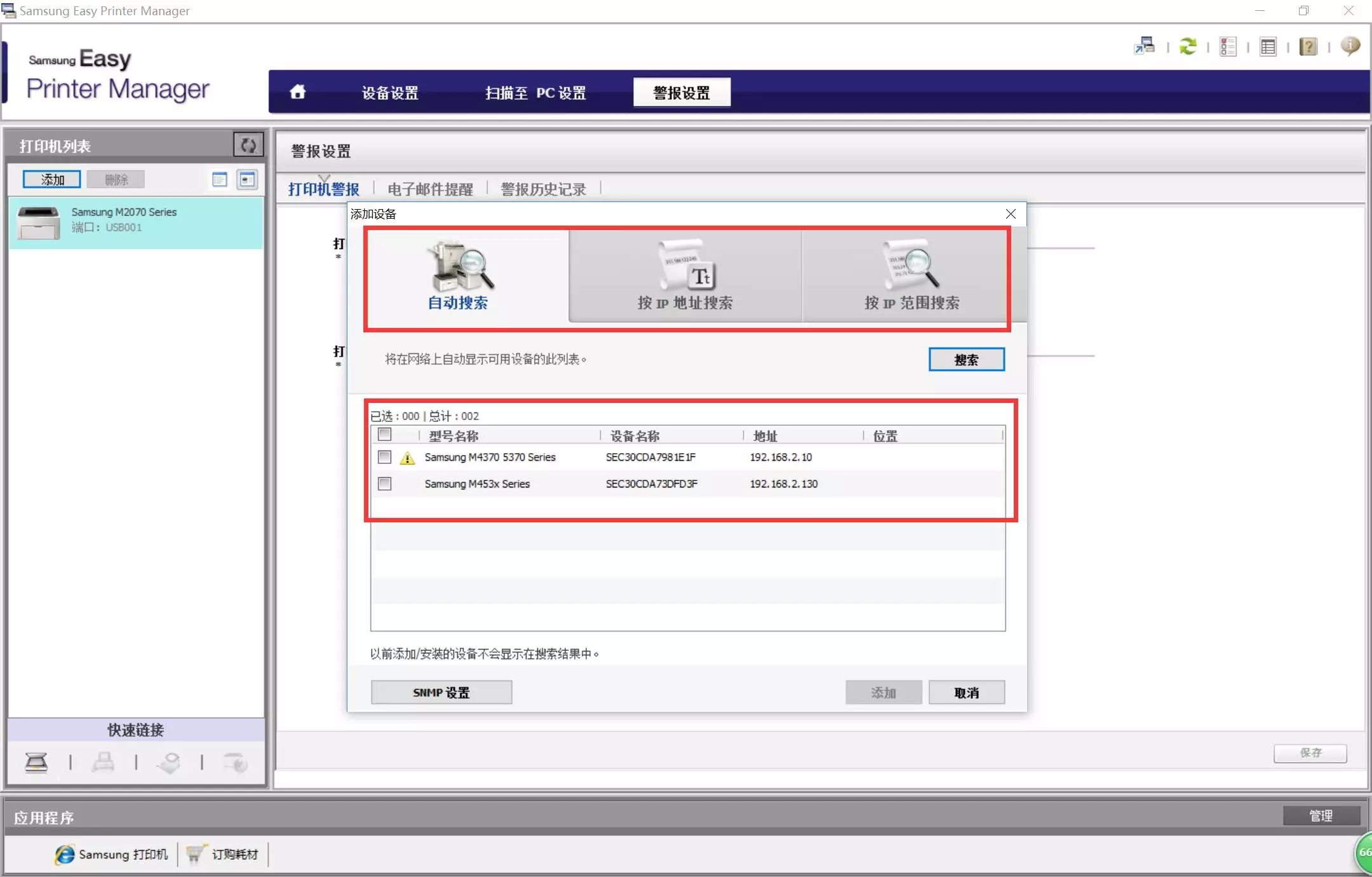Click the Samsung M2070 Series printer thumbnail
The image size is (1372, 877).
point(38,222)
